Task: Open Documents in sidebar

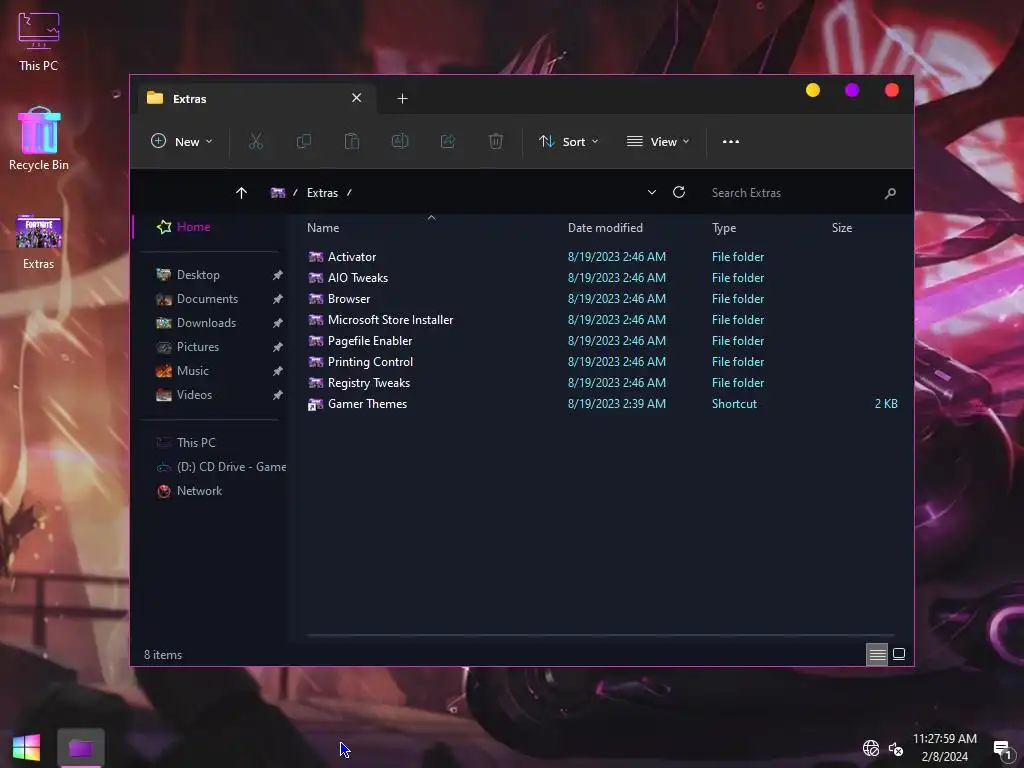Action: tap(207, 299)
